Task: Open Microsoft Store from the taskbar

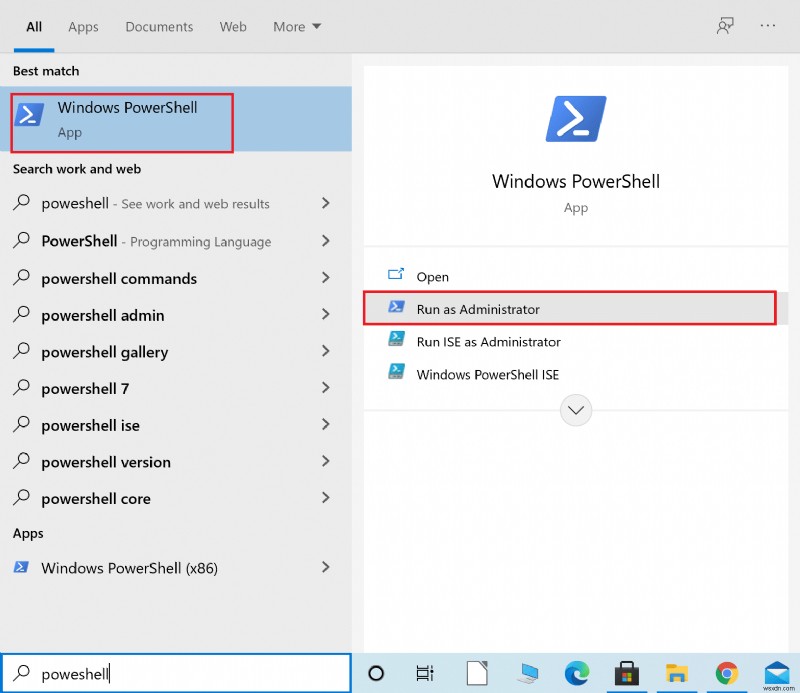Action: [x=627, y=673]
